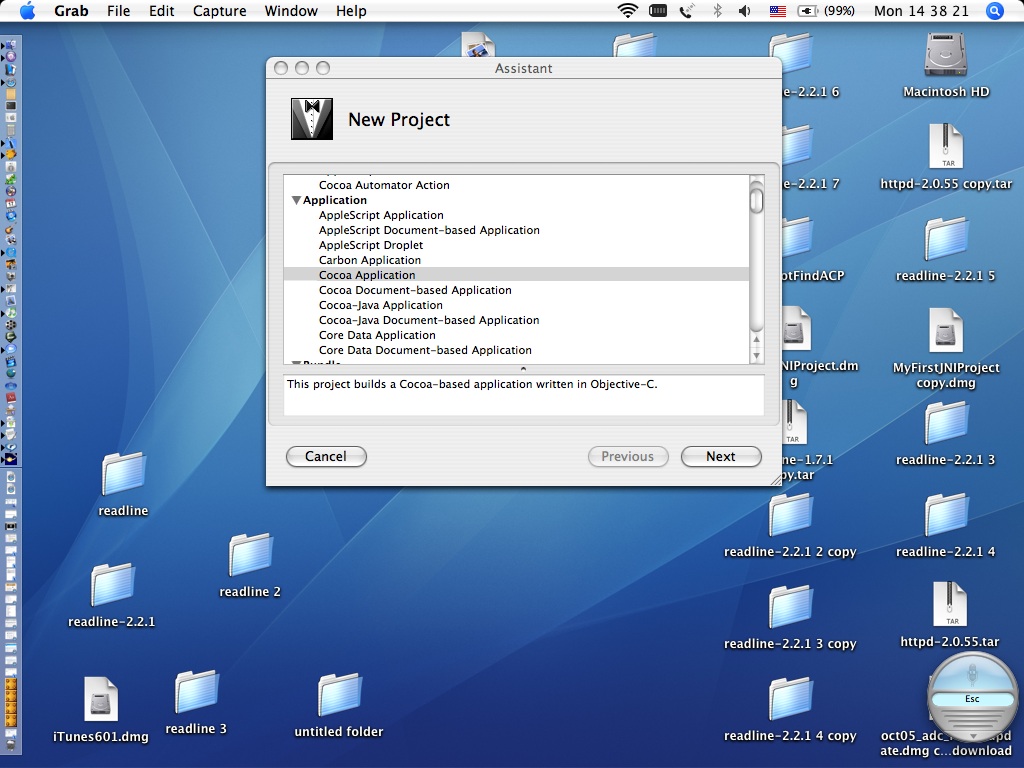
Task: Select the readline-2.2.1 folder icon
Action: point(112,585)
